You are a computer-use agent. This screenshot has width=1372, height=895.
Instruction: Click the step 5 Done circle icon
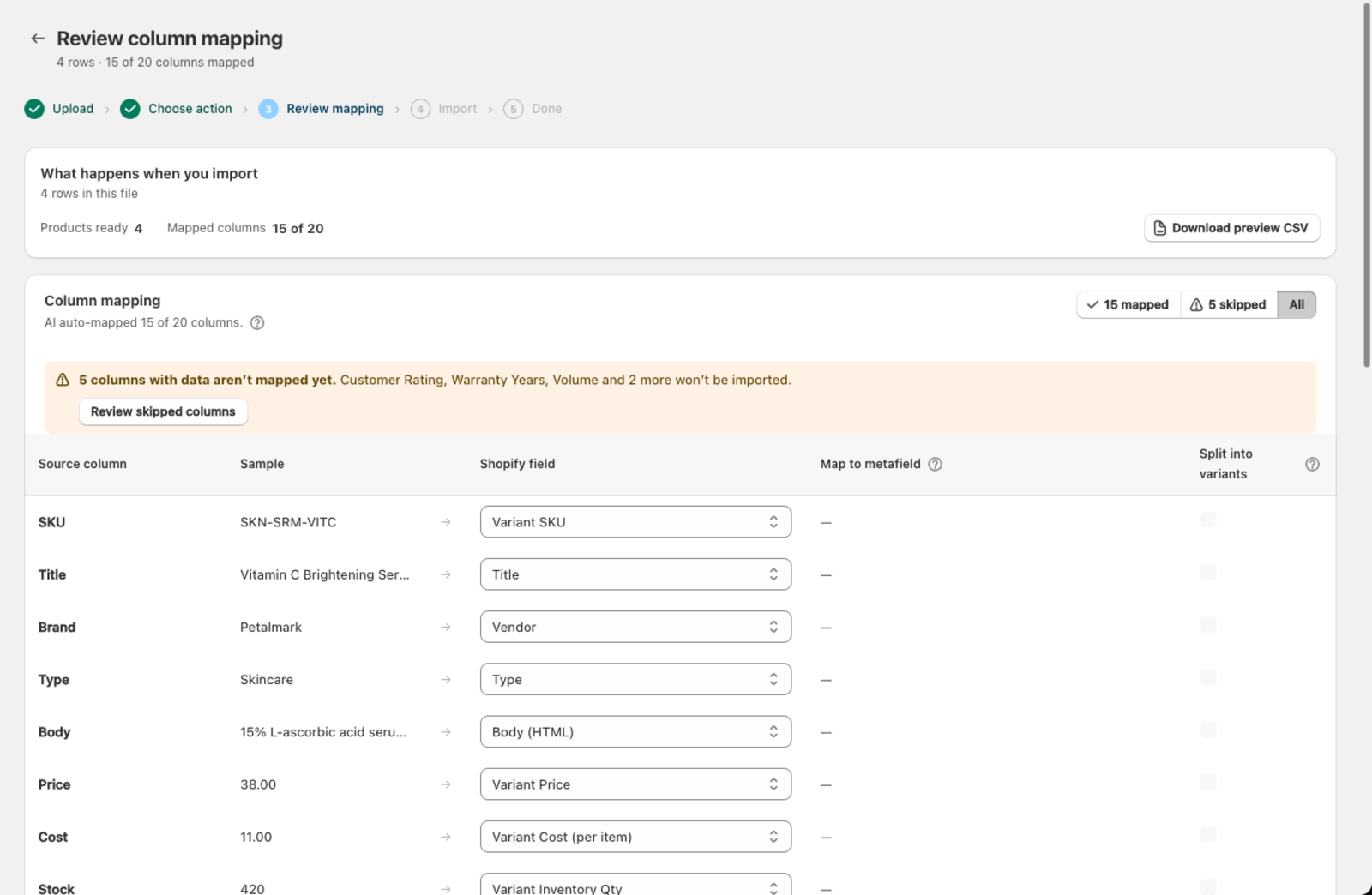pyautogui.click(x=514, y=109)
